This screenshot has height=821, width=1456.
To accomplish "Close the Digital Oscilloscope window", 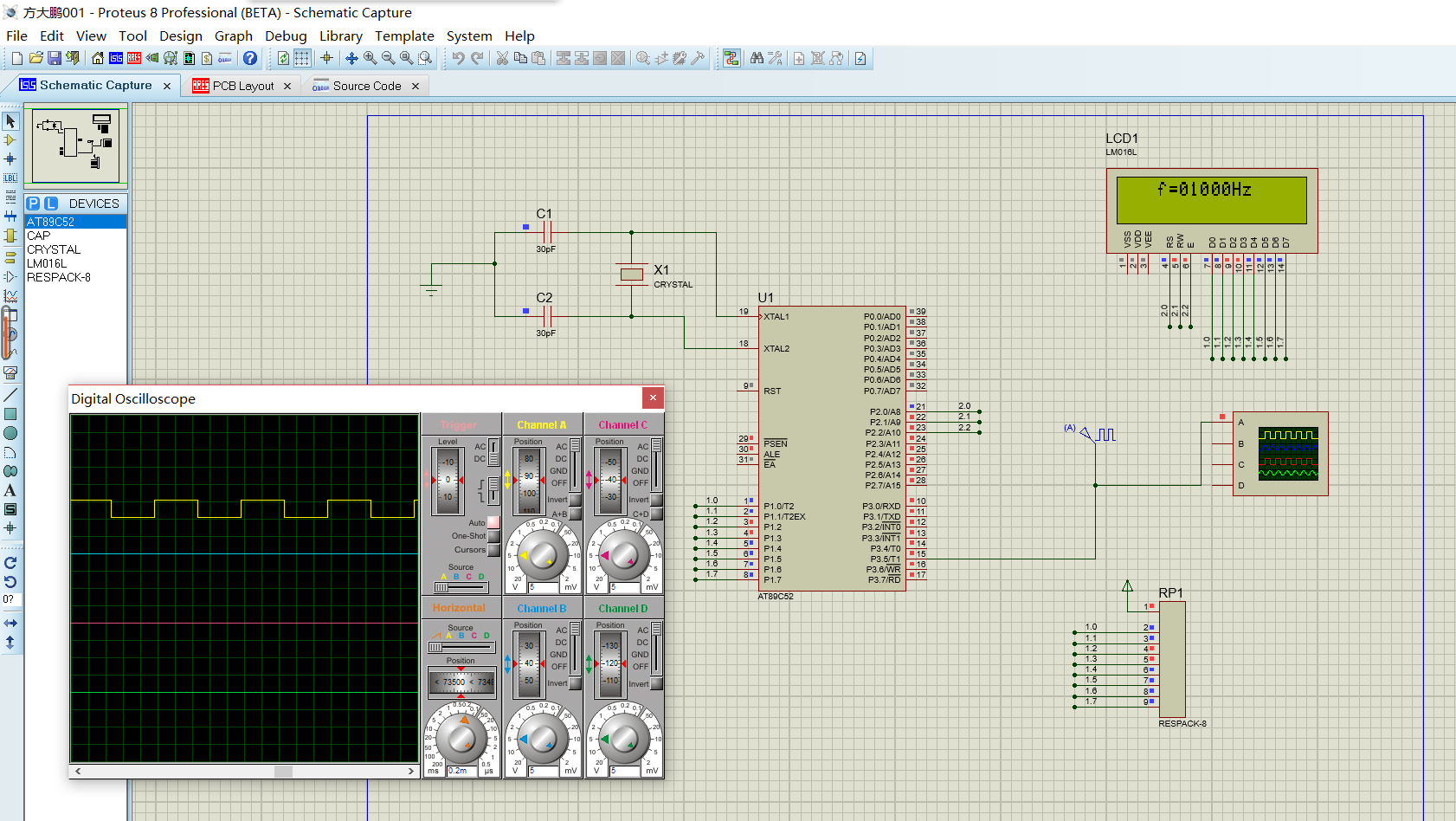I will (x=653, y=398).
